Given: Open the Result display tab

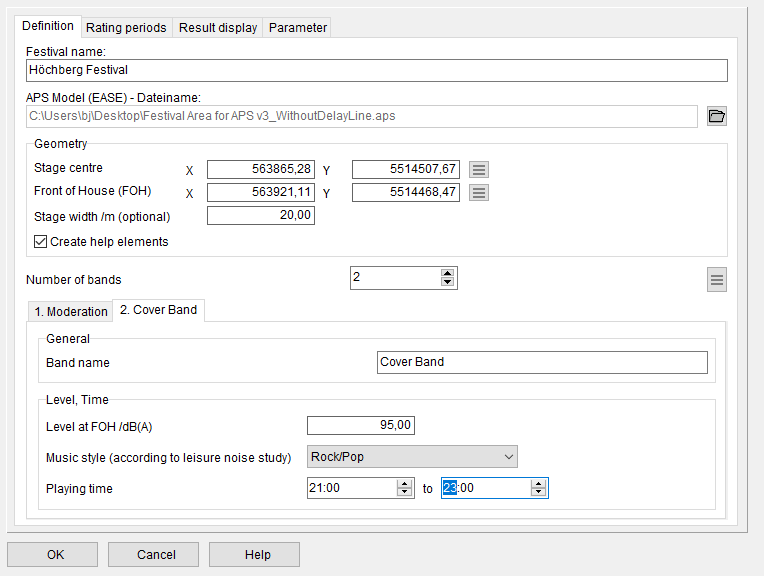Looking at the screenshot, I should coord(218,28).
